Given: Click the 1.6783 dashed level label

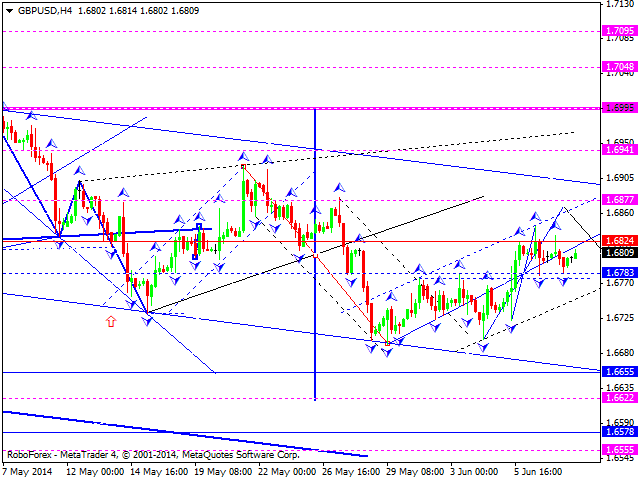Looking at the screenshot, I should tap(620, 272).
